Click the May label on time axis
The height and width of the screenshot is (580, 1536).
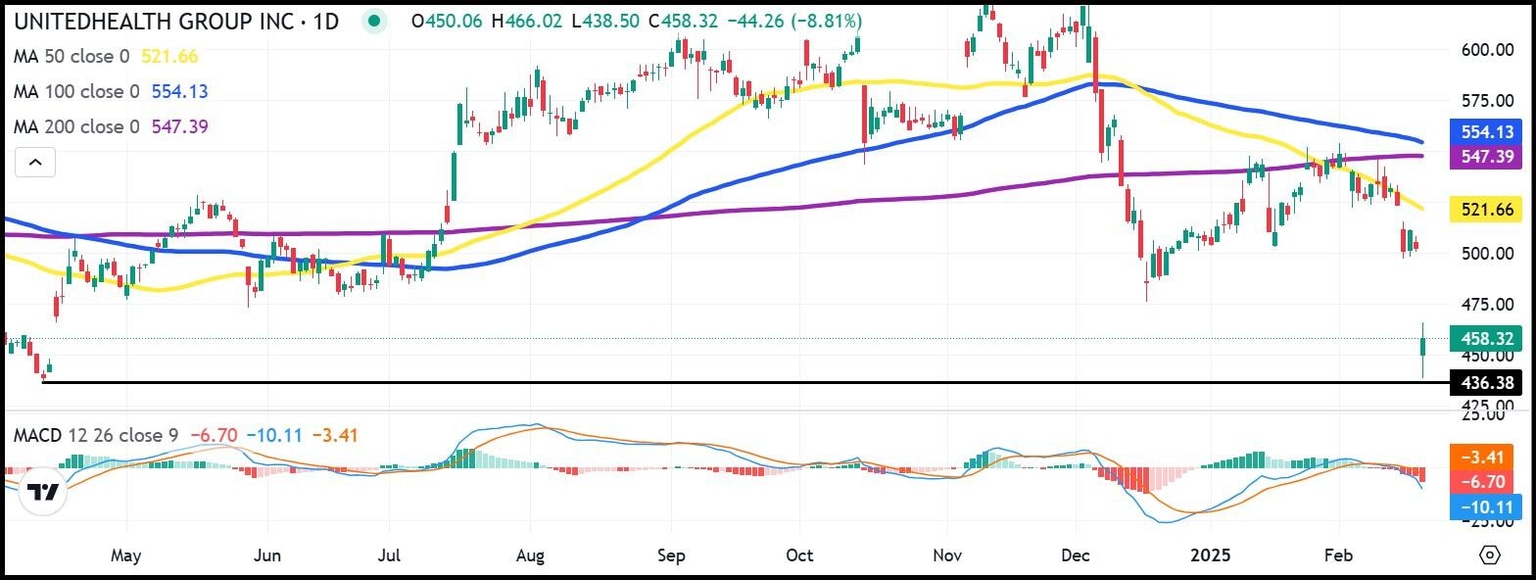coord(126,554)
